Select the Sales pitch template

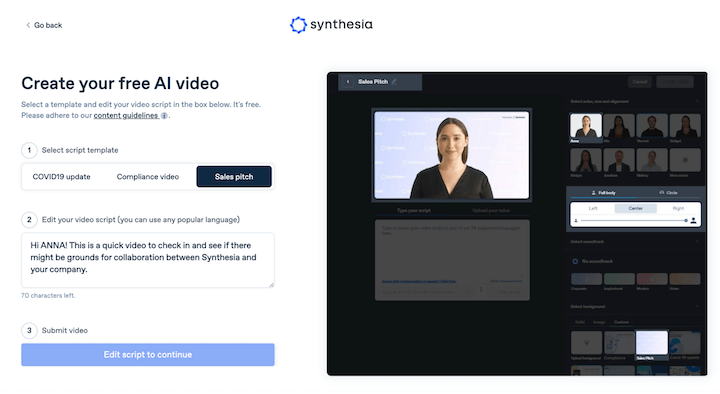234,177
